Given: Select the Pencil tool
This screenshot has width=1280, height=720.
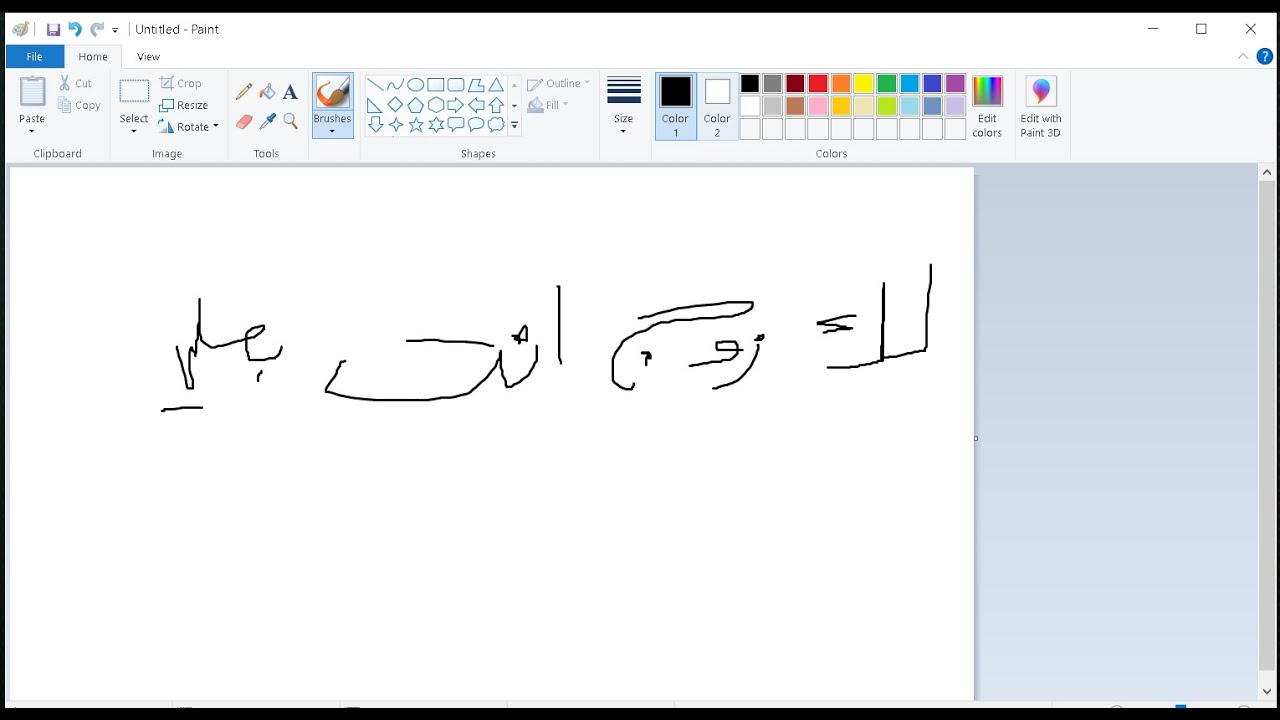Looking at the screenshot, I should pyautogui.click(x=244, y=92).
